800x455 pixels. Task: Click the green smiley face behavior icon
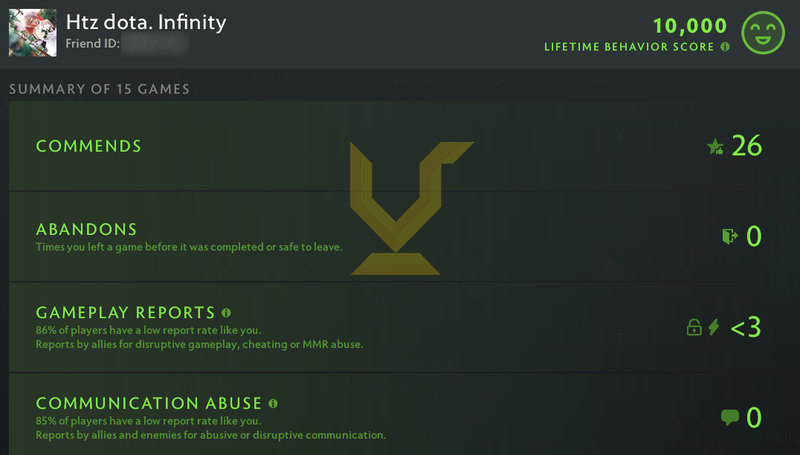tap(764, 33)
